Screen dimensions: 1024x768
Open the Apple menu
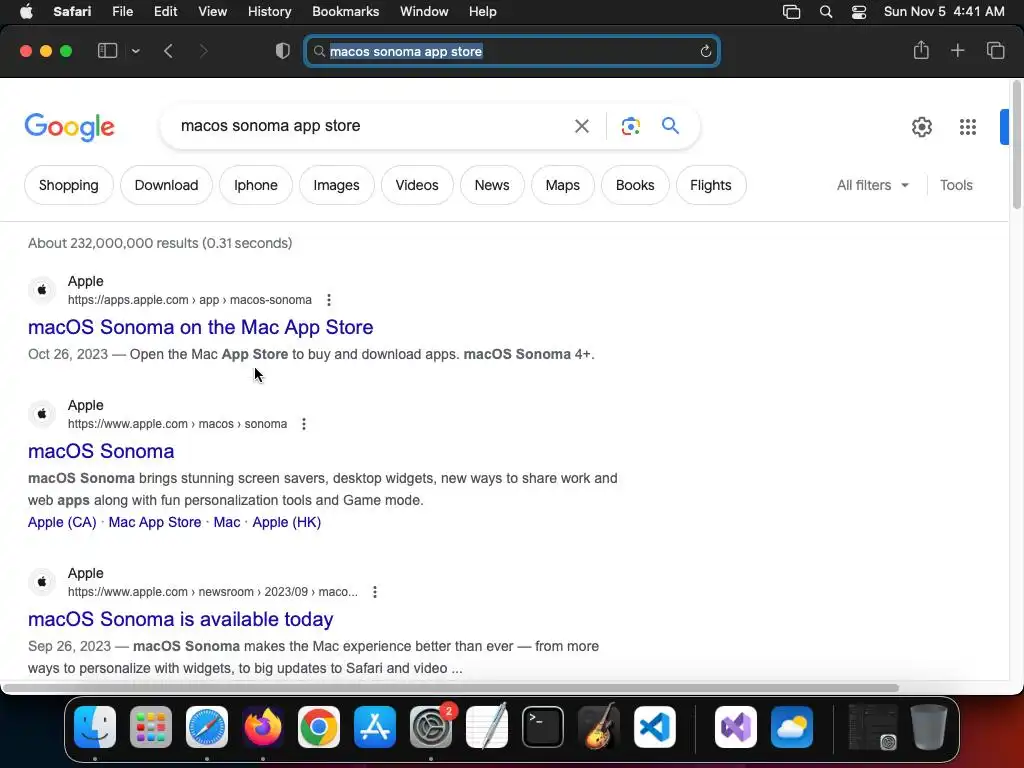click(26, 11)
